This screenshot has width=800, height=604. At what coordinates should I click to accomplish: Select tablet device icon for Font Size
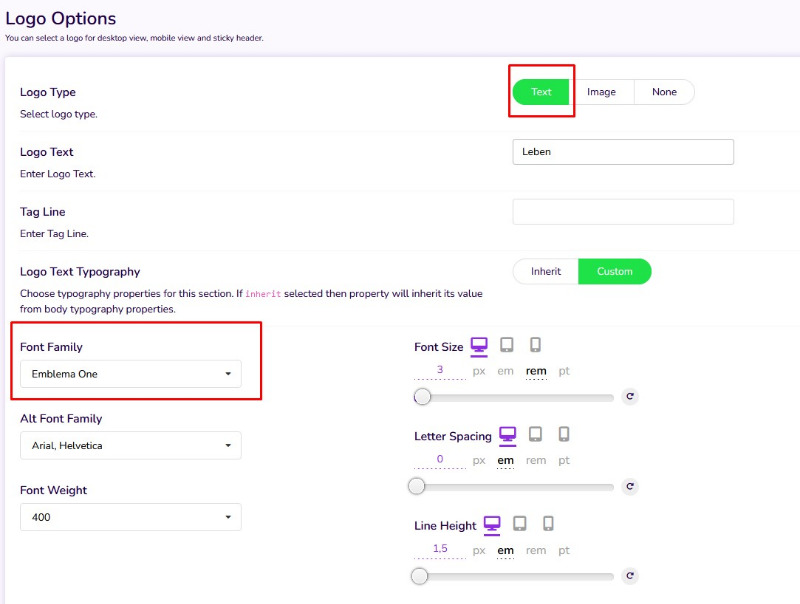click(x=507, y=346)
